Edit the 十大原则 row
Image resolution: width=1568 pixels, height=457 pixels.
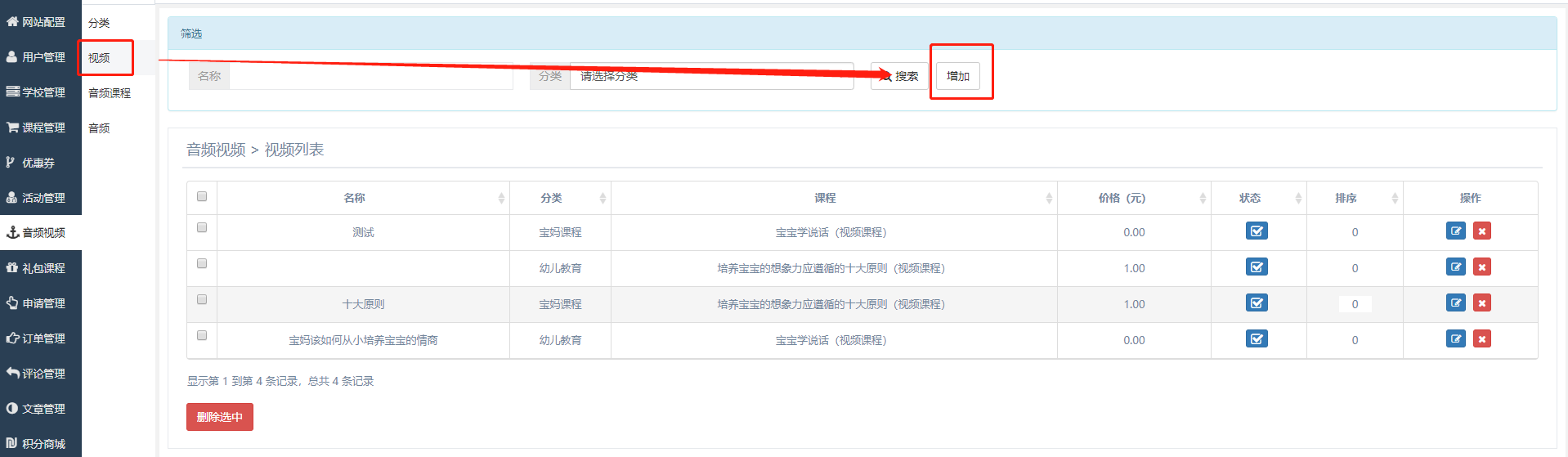[x=1456, y=303]
